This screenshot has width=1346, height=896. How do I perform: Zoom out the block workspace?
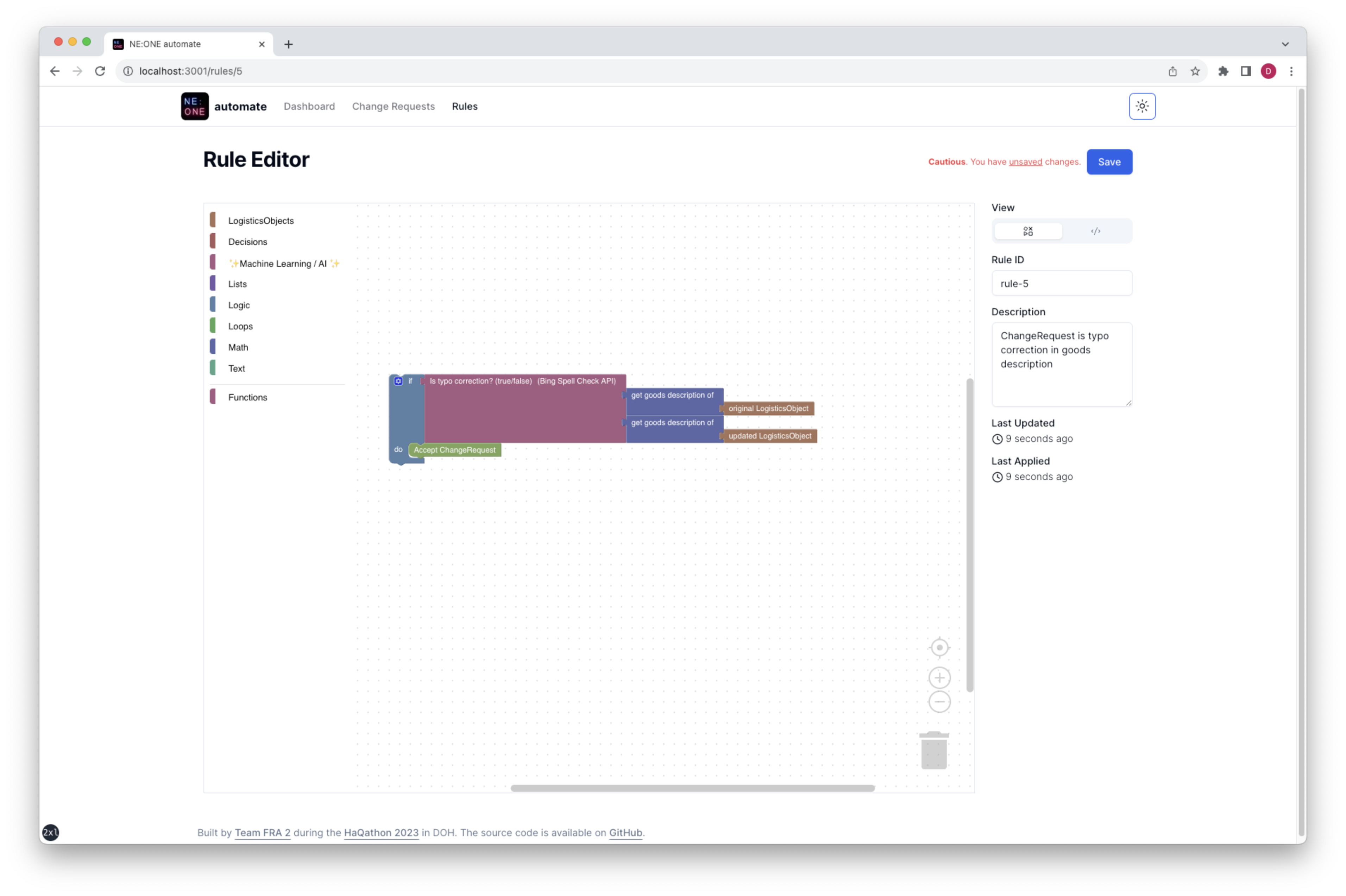pyautogui.click(x=939, y=702)
